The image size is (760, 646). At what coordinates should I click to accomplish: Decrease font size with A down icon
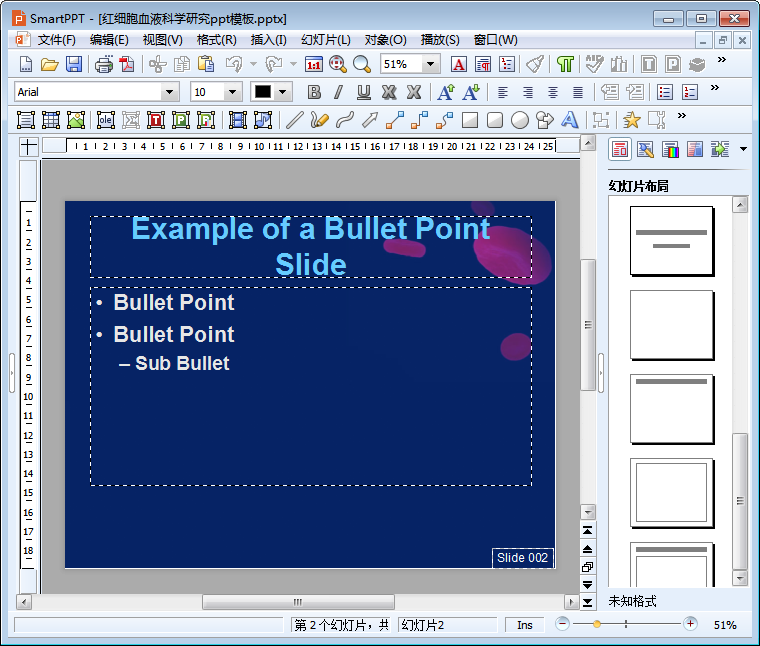point(471,92)
